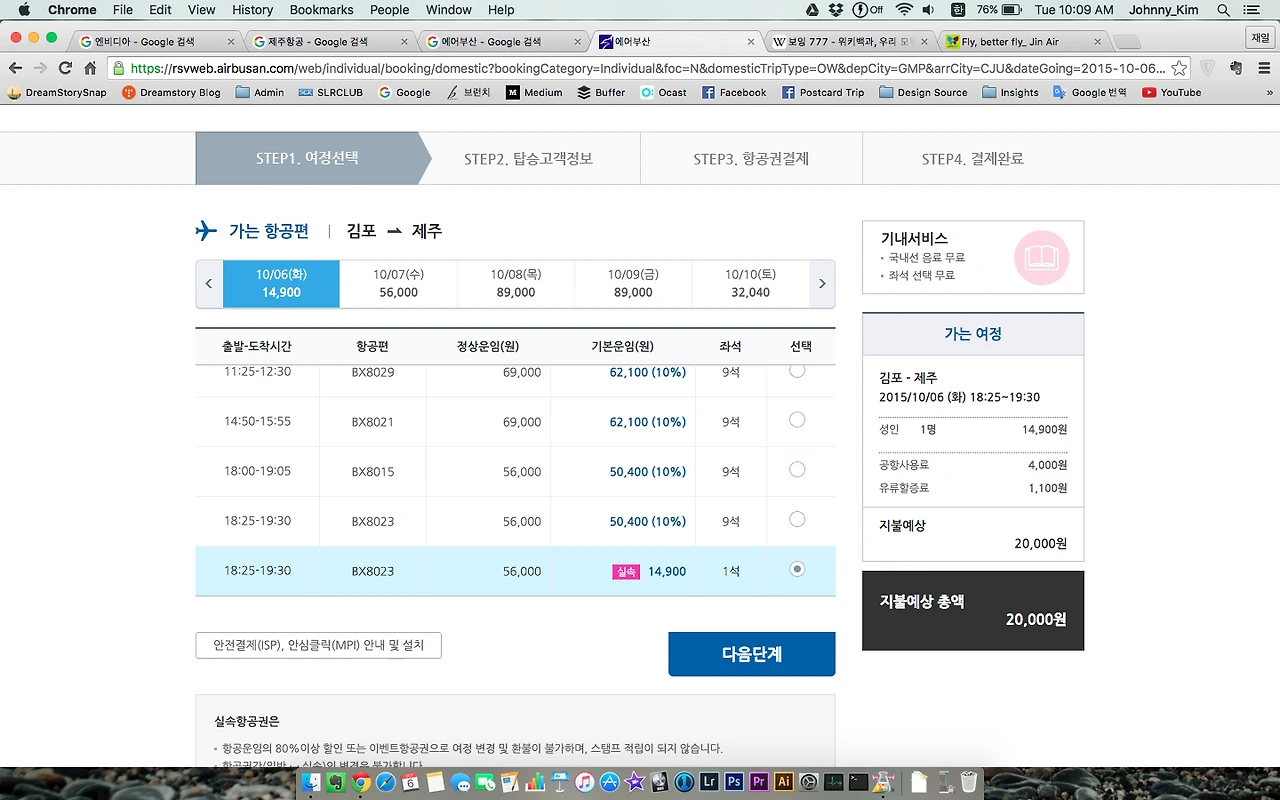
Task: Select the 14:50-15:55 BX8021 flight radio button
Action: tap(797, 420)
